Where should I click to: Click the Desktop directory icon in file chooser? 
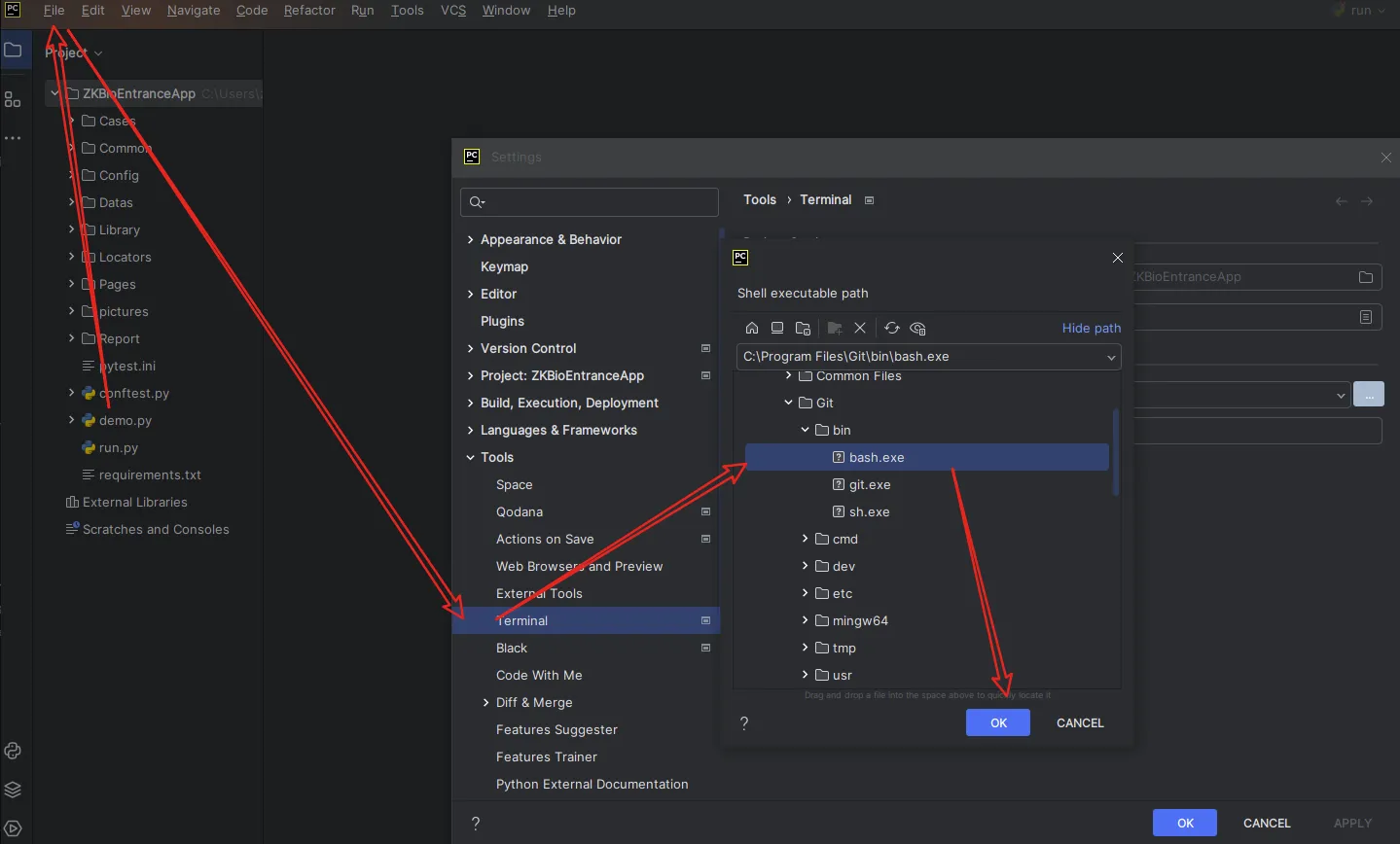pyautogui.click(x=777, y=328)
